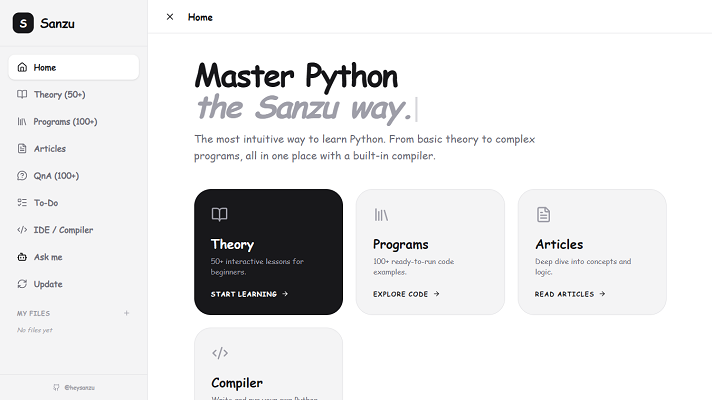The image size is (712, 400).
Task: Click the robot icon next to Ask me
Action: pyautogui.click(x=22, y=257)
